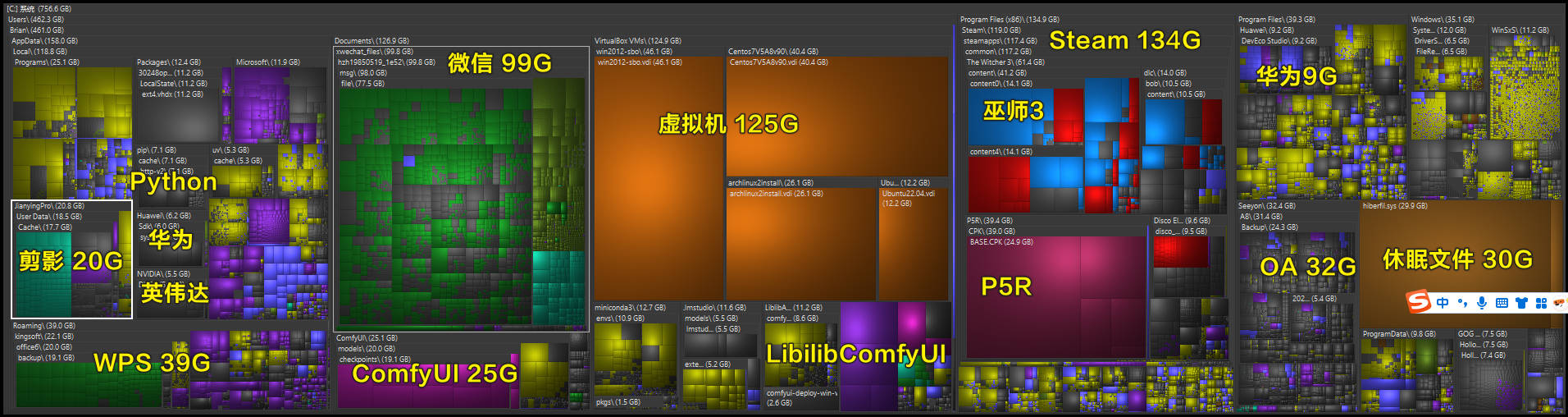
Task: Toggle Chinese/English mode on Sogou bar
Action: (1443, 303)
